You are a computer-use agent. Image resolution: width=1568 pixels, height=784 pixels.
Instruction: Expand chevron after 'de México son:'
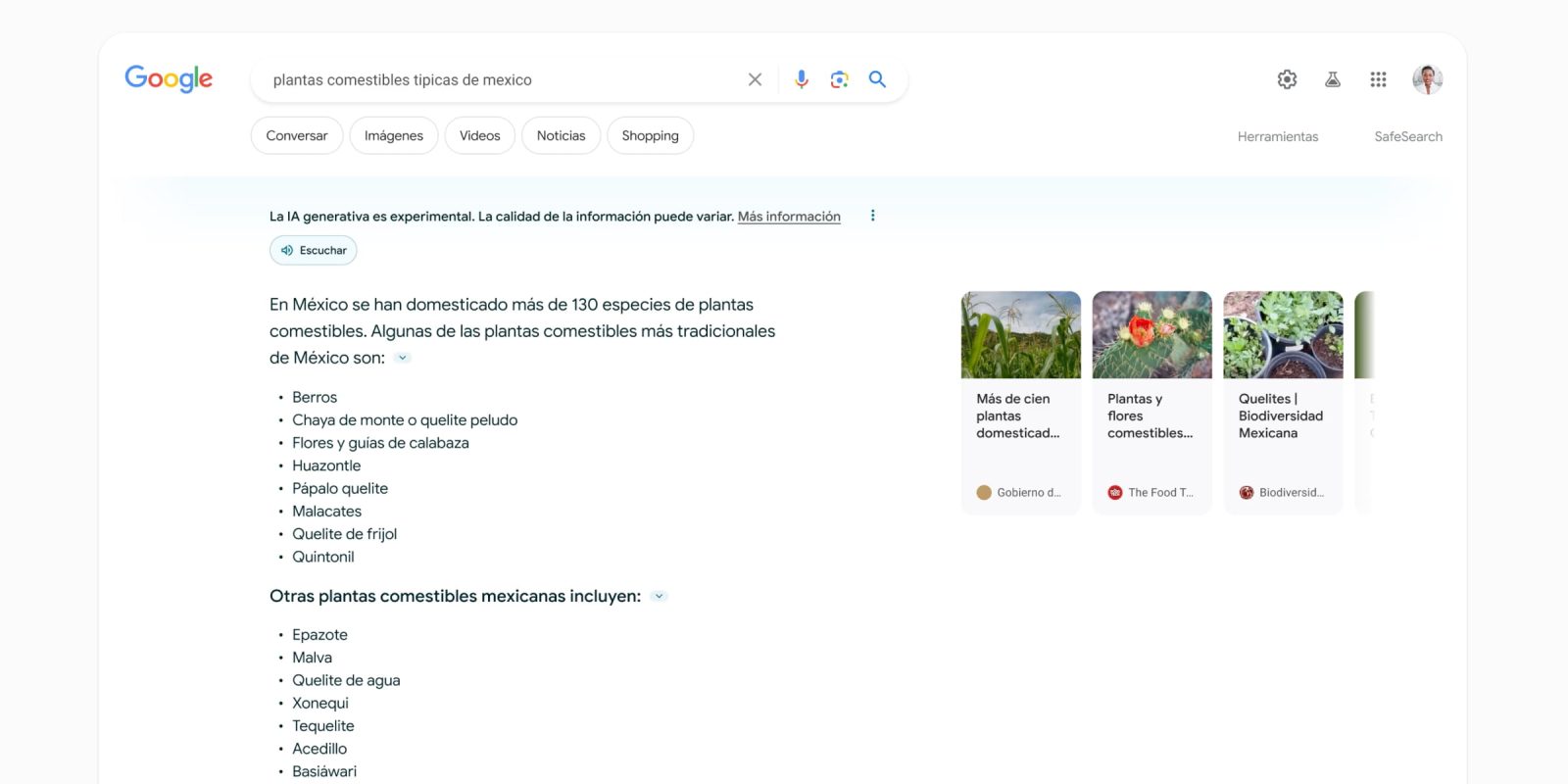pyautogui.click(x=402, y=358)
